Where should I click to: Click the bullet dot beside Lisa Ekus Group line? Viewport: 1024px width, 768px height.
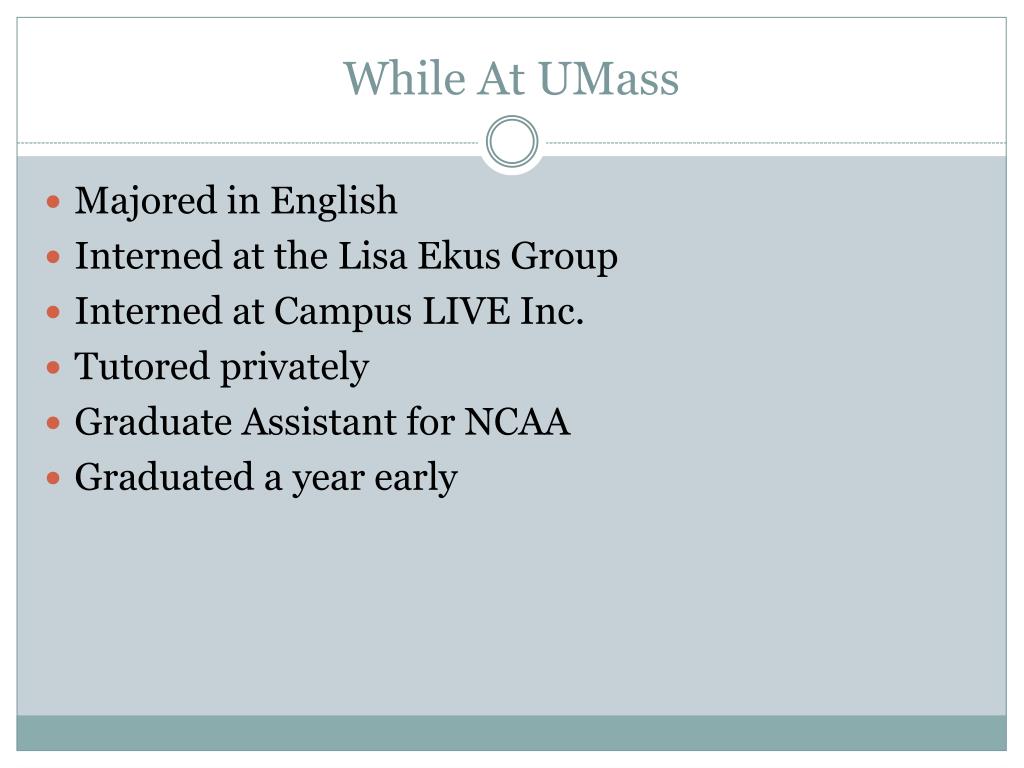[54, 257]
